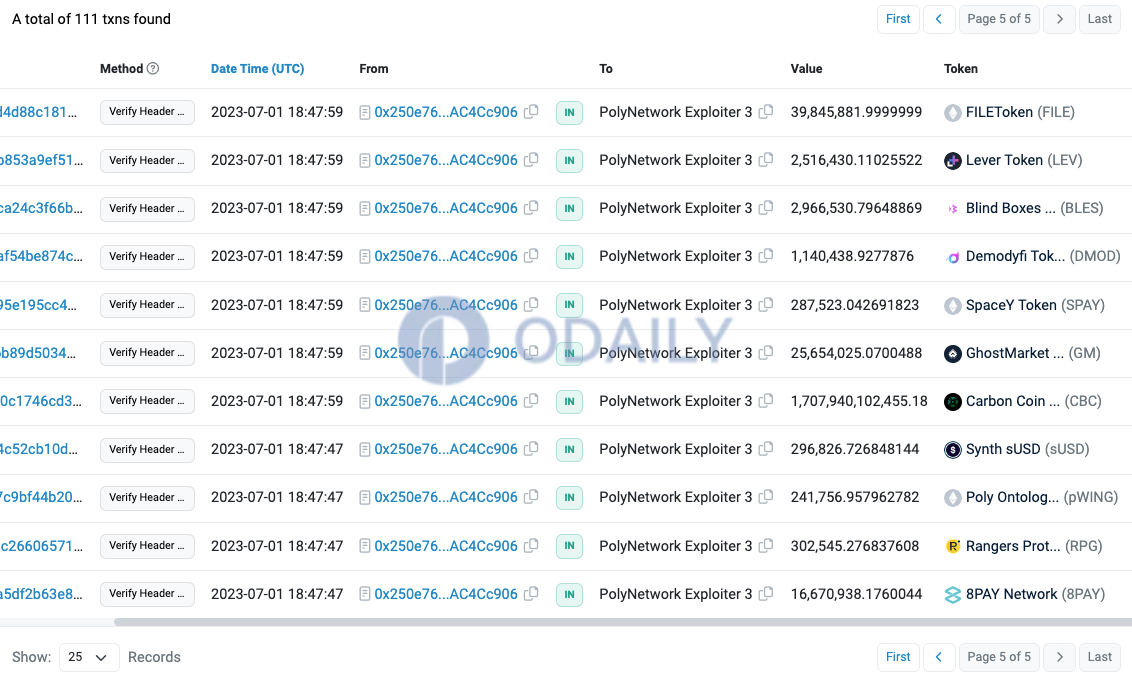This screenshot has height=683, width=1132.
Task: Open the FILEToken (FILE) token link
Action: pyautogui.click(x=1020, y=112)
